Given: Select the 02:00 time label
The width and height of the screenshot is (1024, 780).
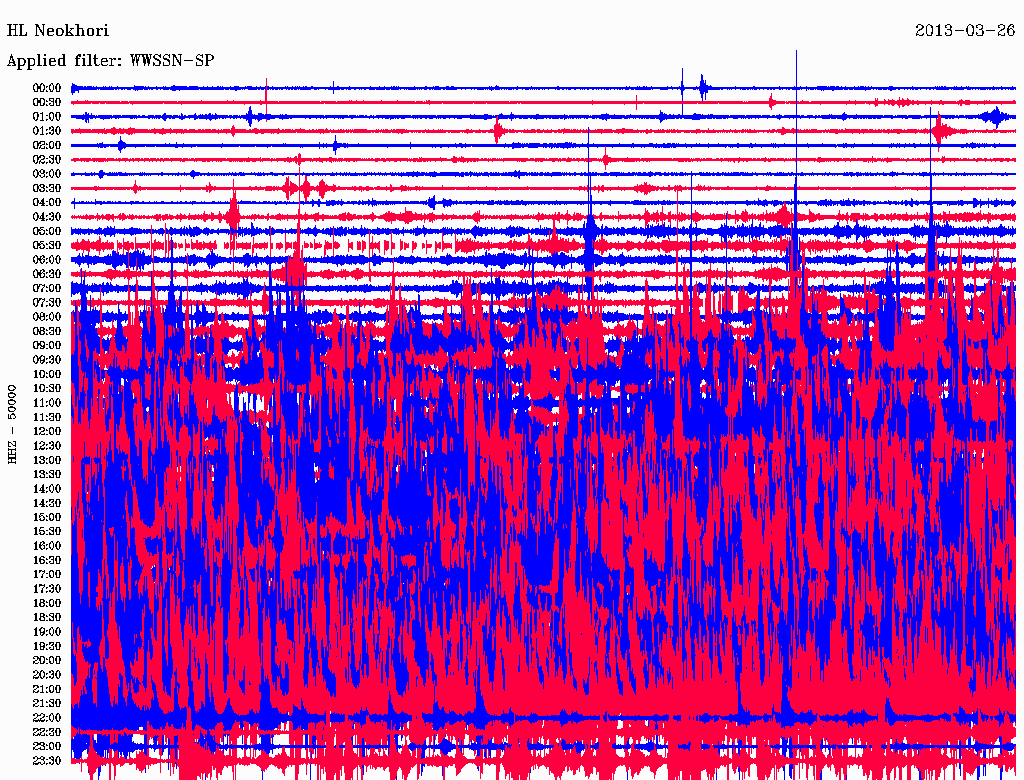Looking at the screenshot, I should [x=47, y=145].
